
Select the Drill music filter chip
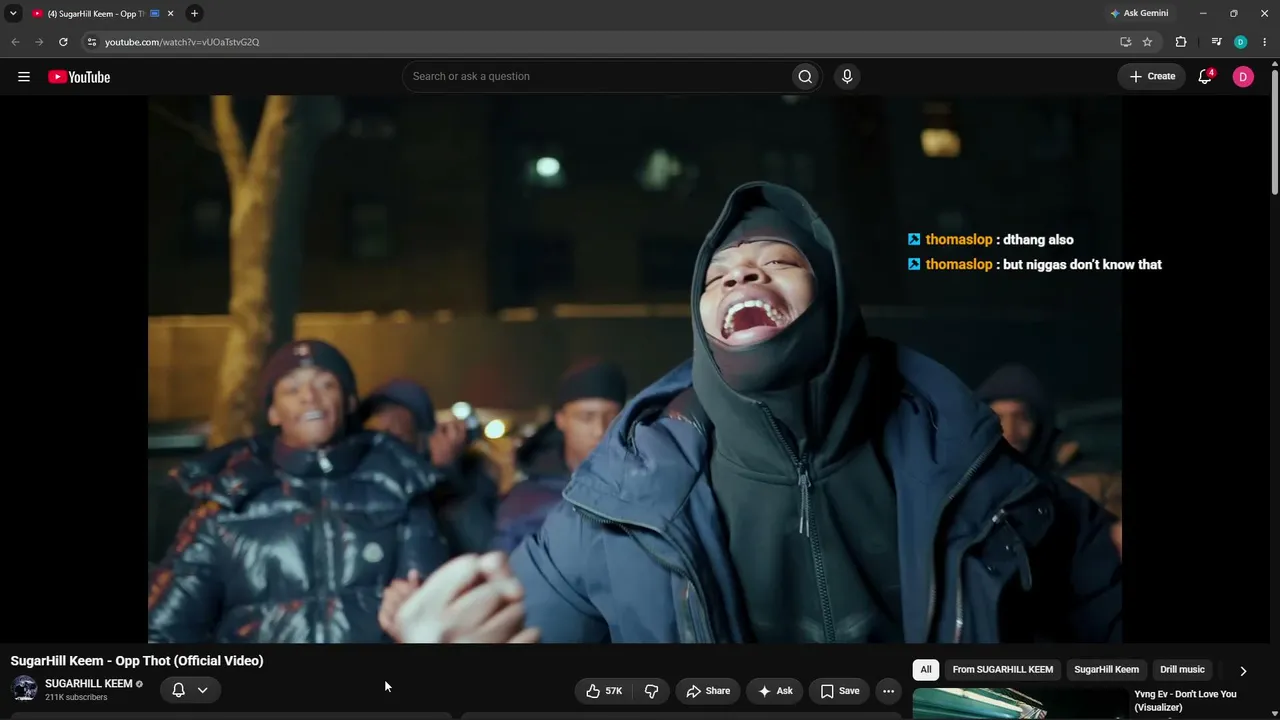tap(1182, 670)
